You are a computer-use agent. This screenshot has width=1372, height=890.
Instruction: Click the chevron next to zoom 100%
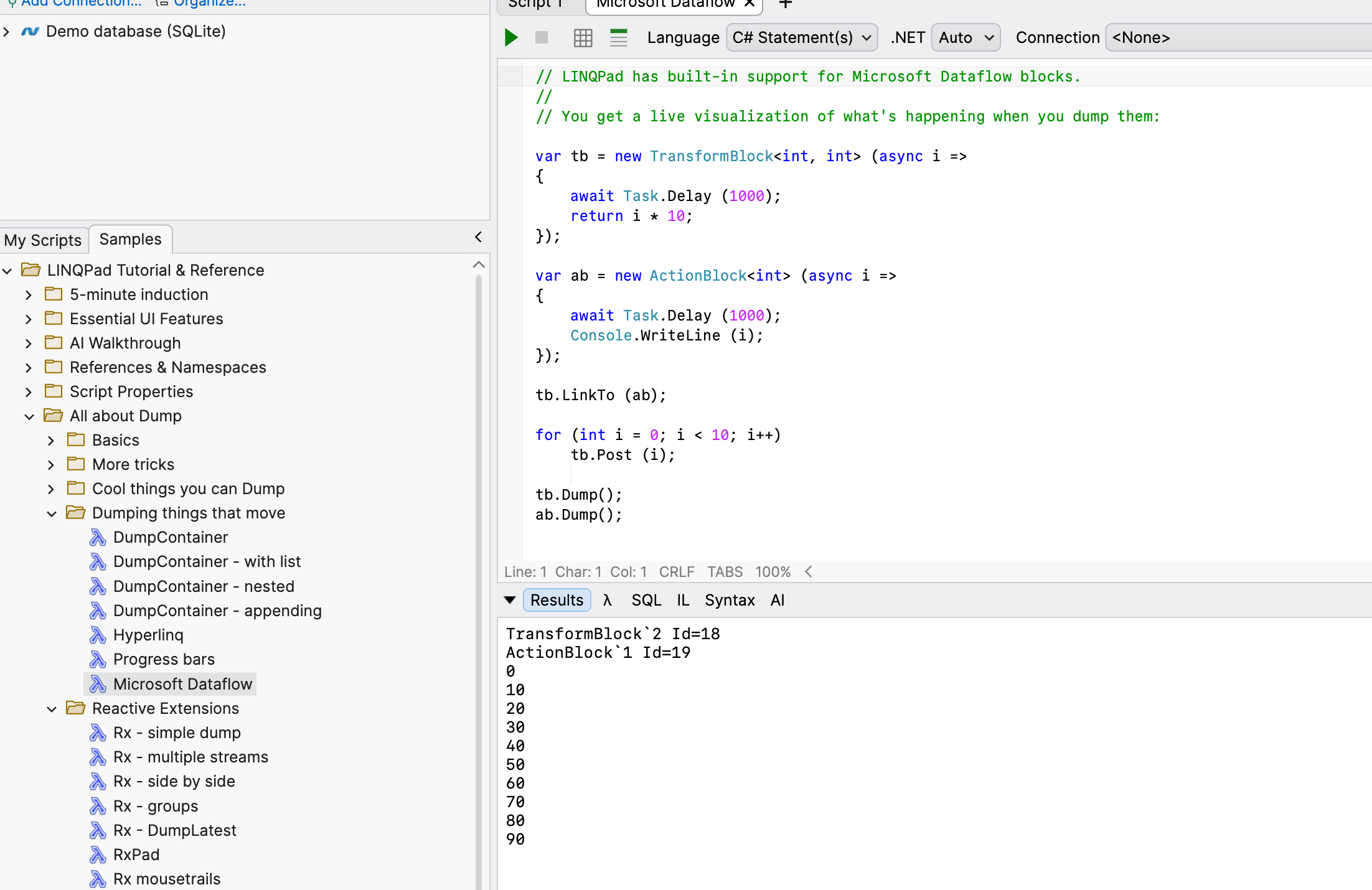(x=809, y=571)
